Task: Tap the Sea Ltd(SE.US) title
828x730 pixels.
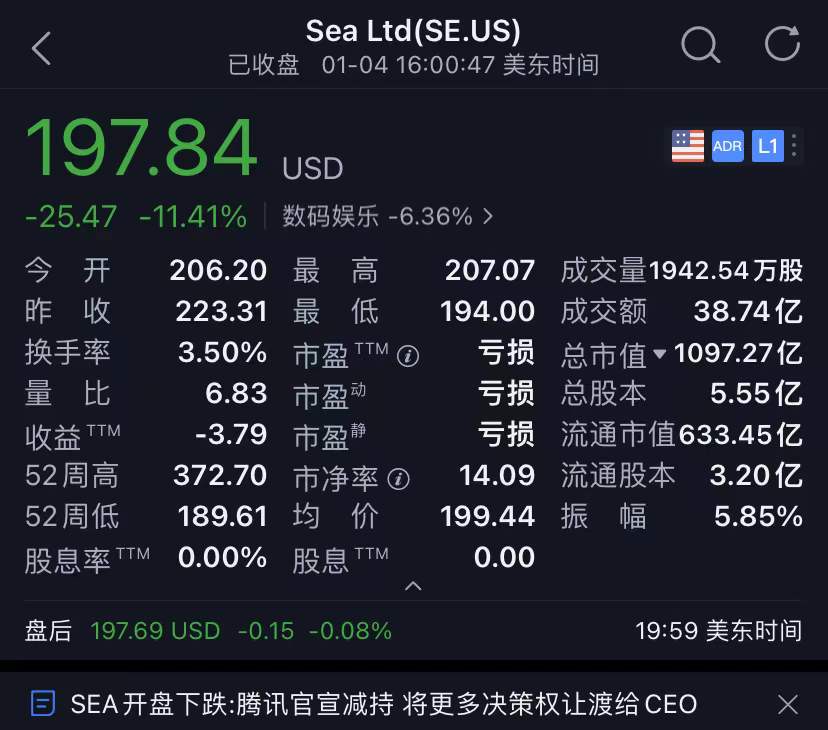Action: (x=413, y=31)
